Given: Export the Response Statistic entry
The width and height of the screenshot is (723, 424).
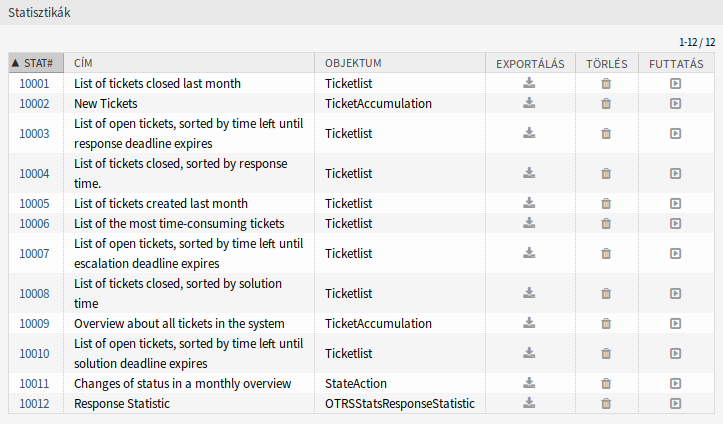Looking at the screenshot, I should click(529, 403).
